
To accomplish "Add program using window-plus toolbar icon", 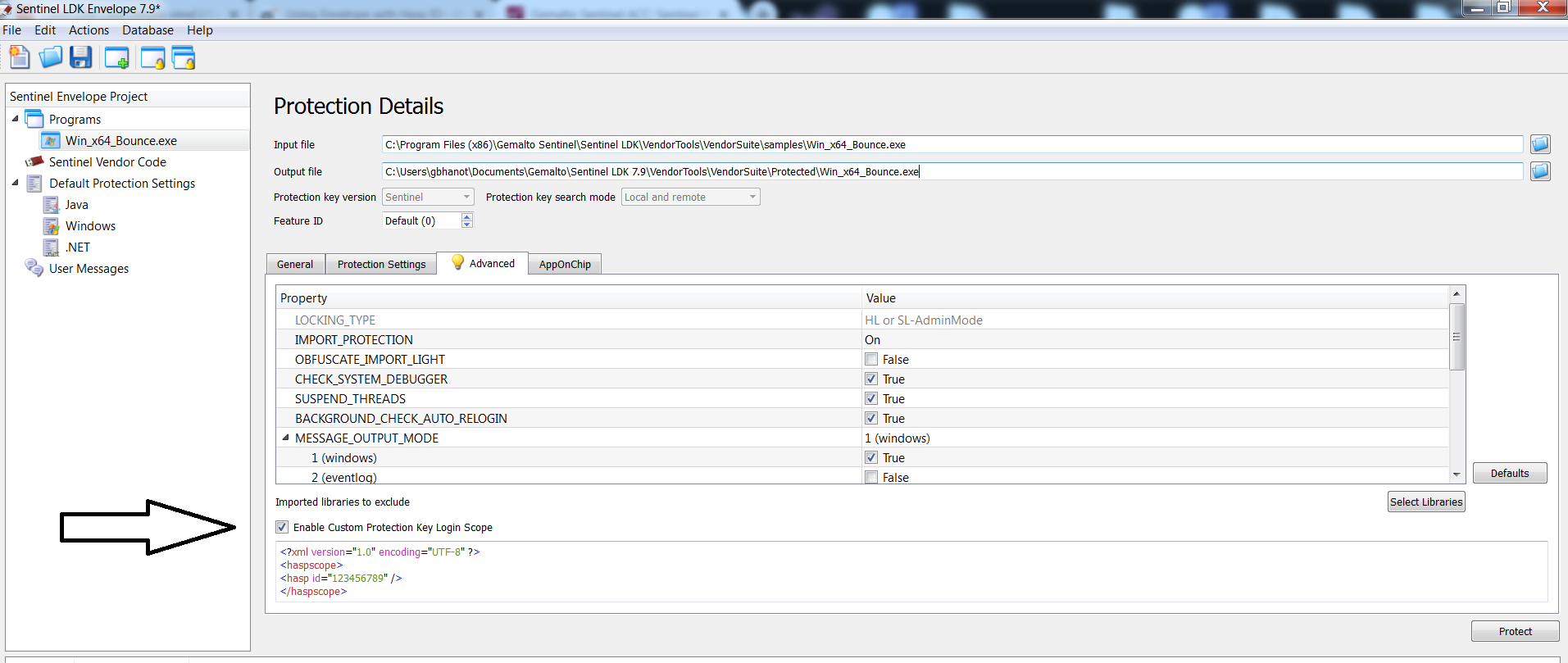I will click(117, 58).
